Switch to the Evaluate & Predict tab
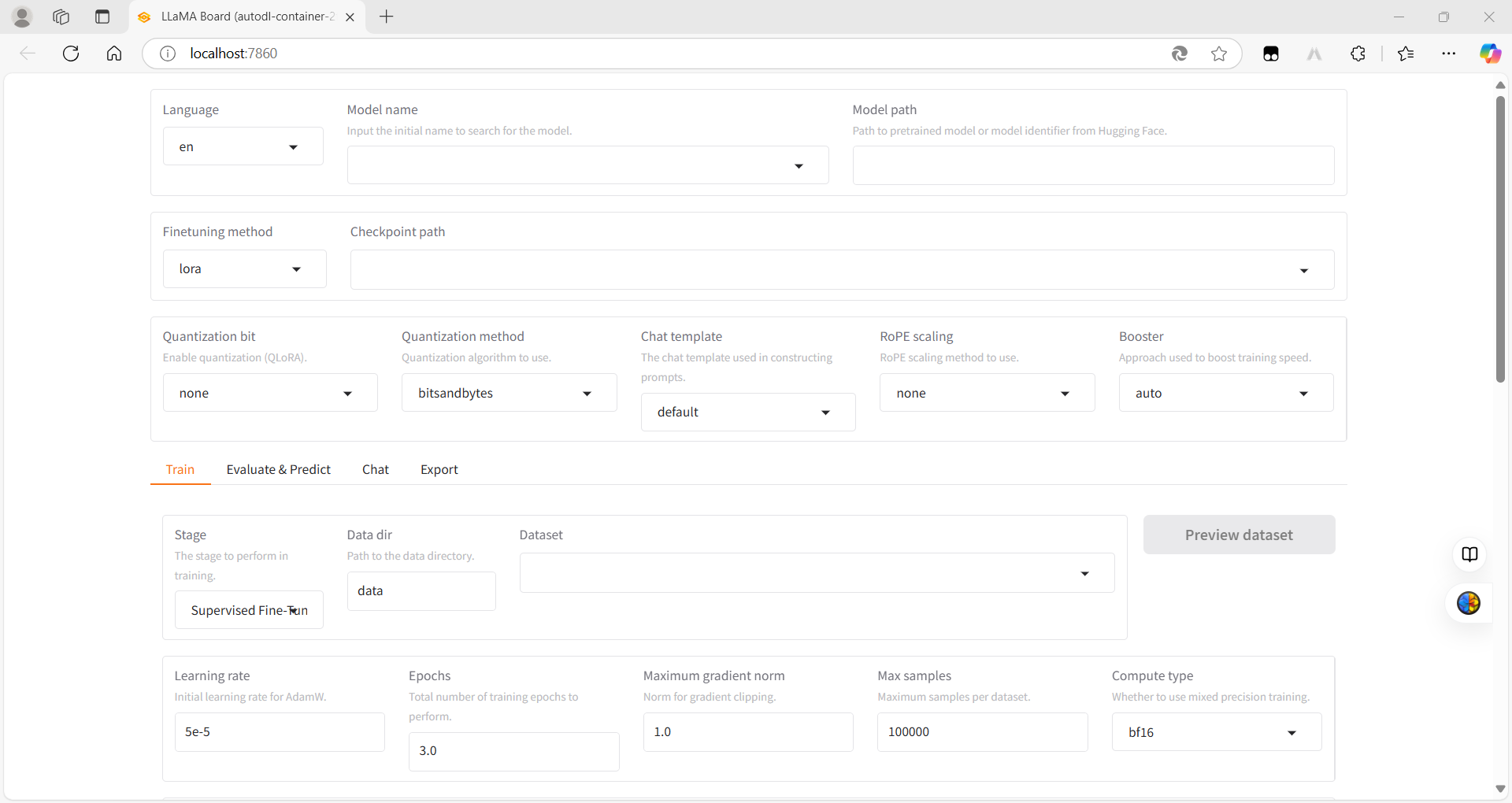Screen dimensions: 1512x803 coord(278,469)
